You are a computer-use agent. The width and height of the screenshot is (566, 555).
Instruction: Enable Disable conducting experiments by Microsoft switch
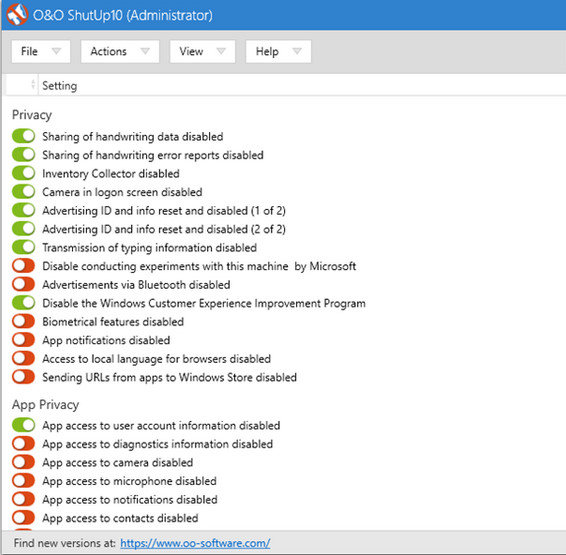point(23,266)
